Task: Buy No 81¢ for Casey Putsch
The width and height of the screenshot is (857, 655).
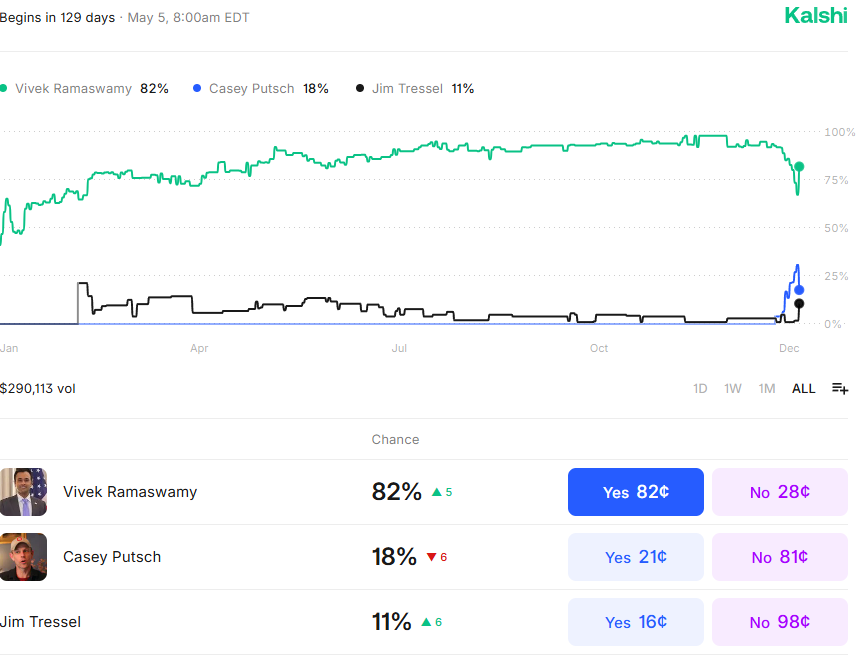Action: tap(780, 557)
